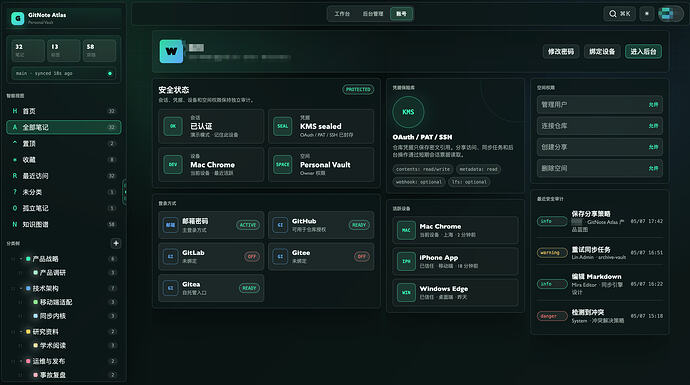Viewport: 690px width, 385px height.
Task: Click the green sync status dot
Action: [x=110, y=73]
